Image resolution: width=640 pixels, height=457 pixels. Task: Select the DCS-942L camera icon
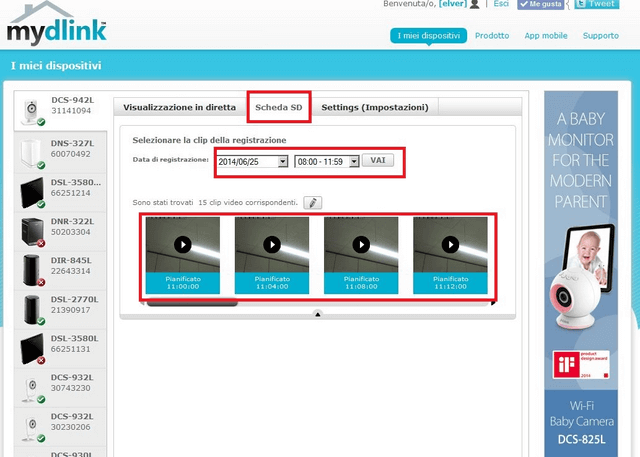(x=32, y=111)
